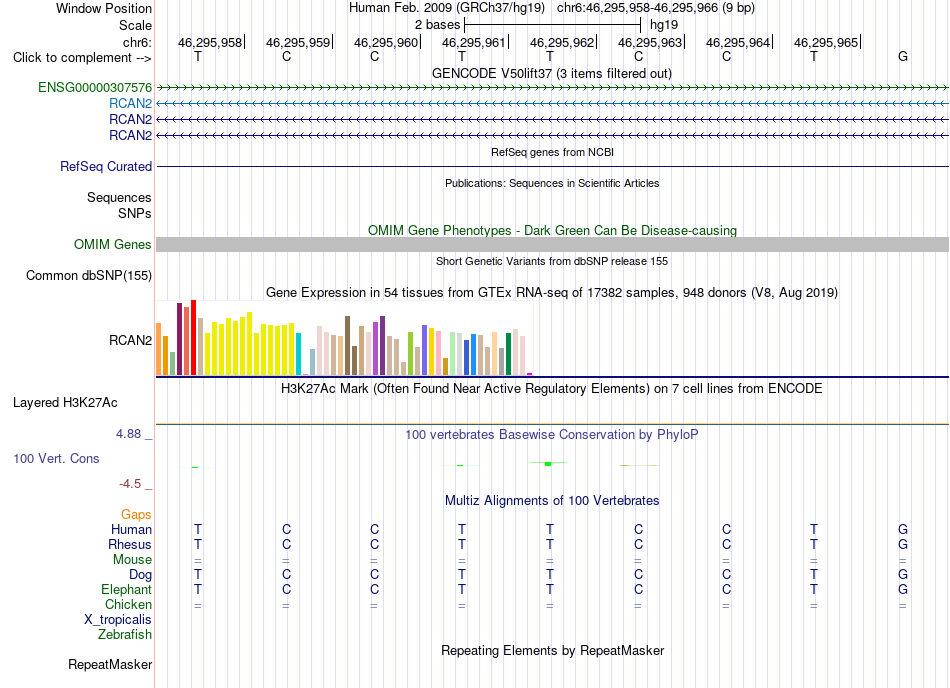Click the Sequences track label
The height and width of the screenshot is (688, 950).
point(119,197)
